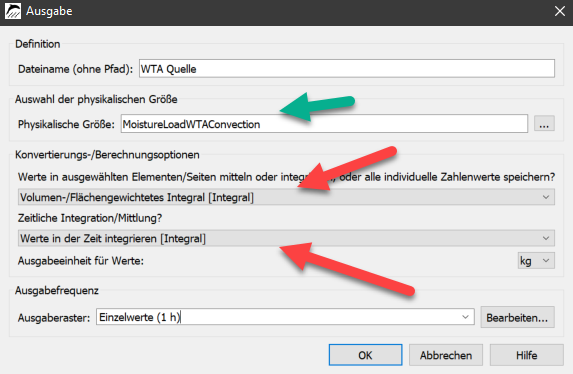Viewport: 573px width, 374px height.
Task: Click the Ausgabe window app icon
Action: tap(13, 11)
